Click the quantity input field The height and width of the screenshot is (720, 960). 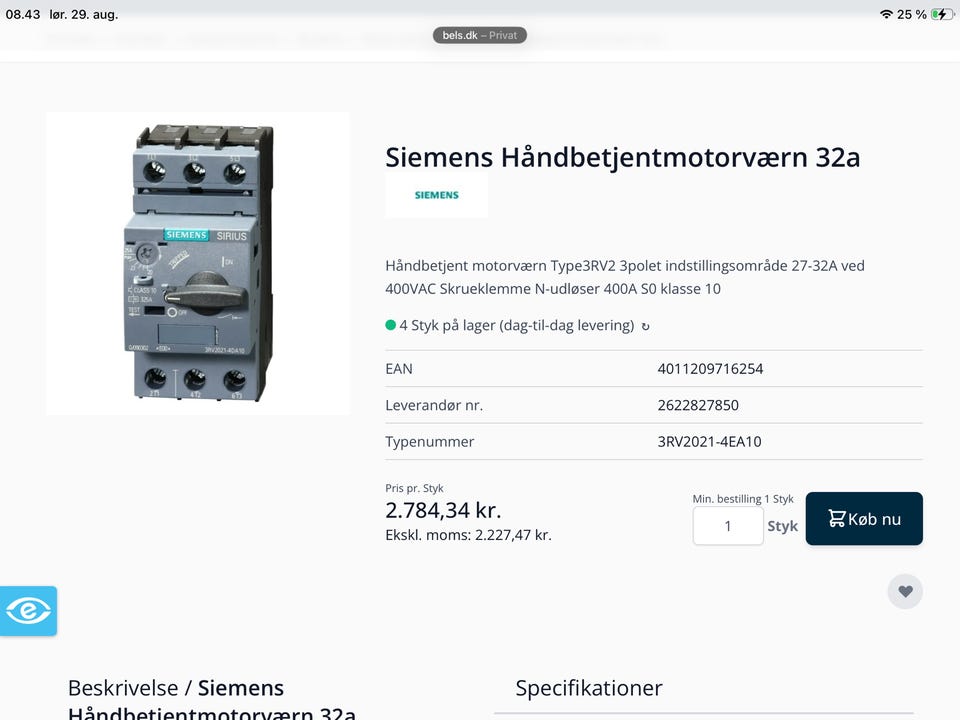728,526
